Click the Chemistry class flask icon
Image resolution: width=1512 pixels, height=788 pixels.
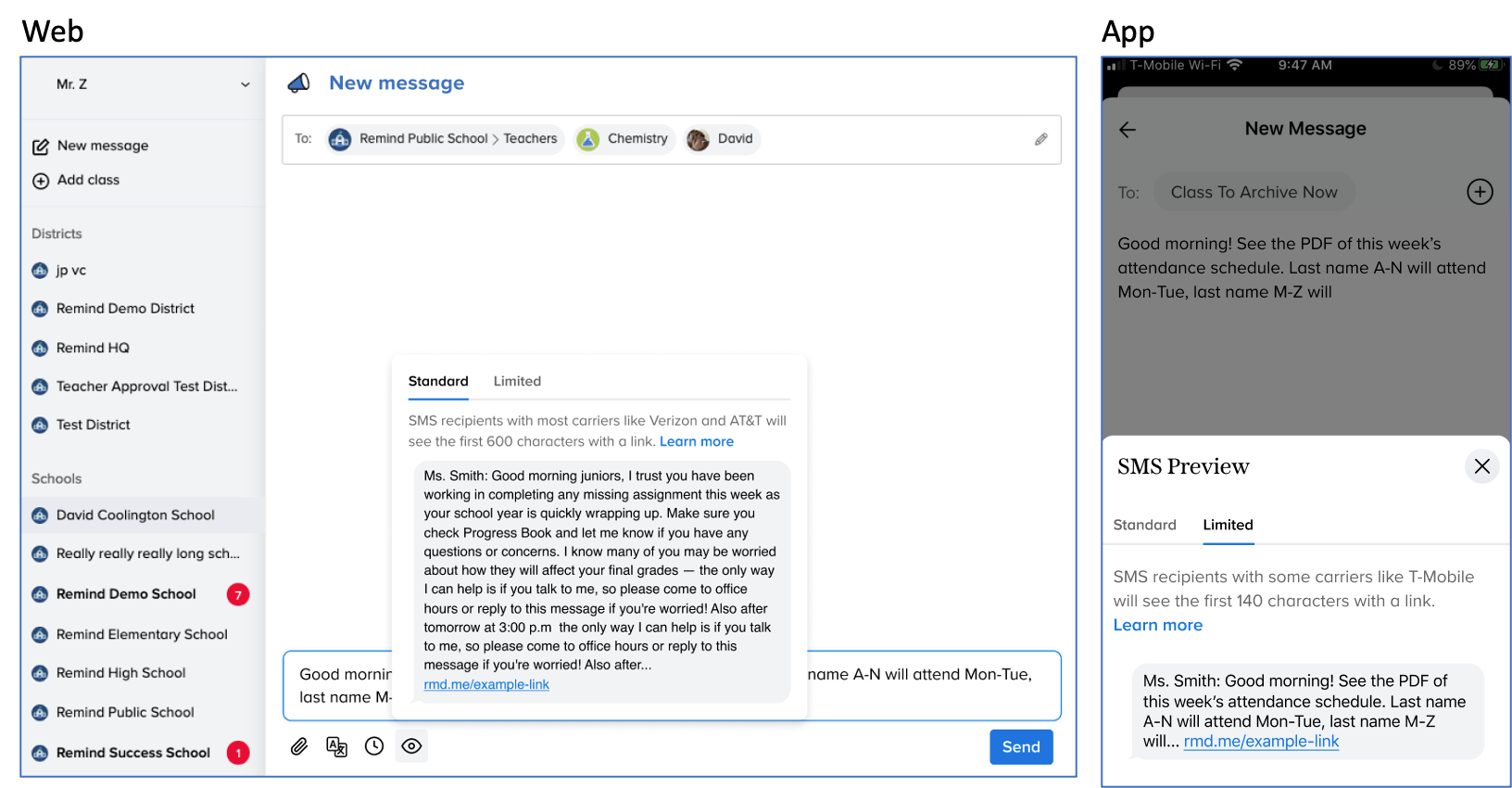[x=587, y=139]
